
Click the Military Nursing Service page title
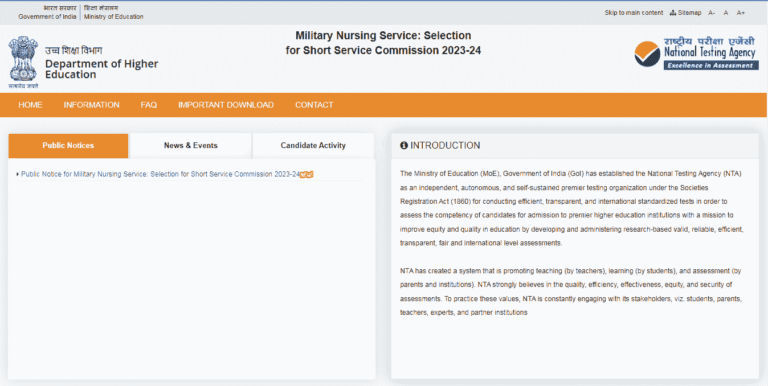pyautogui.click(x=383, y=43)
